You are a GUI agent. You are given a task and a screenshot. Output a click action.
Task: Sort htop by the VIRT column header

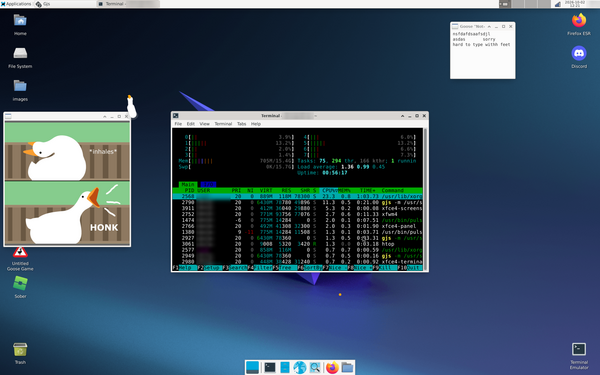(266, 191)
